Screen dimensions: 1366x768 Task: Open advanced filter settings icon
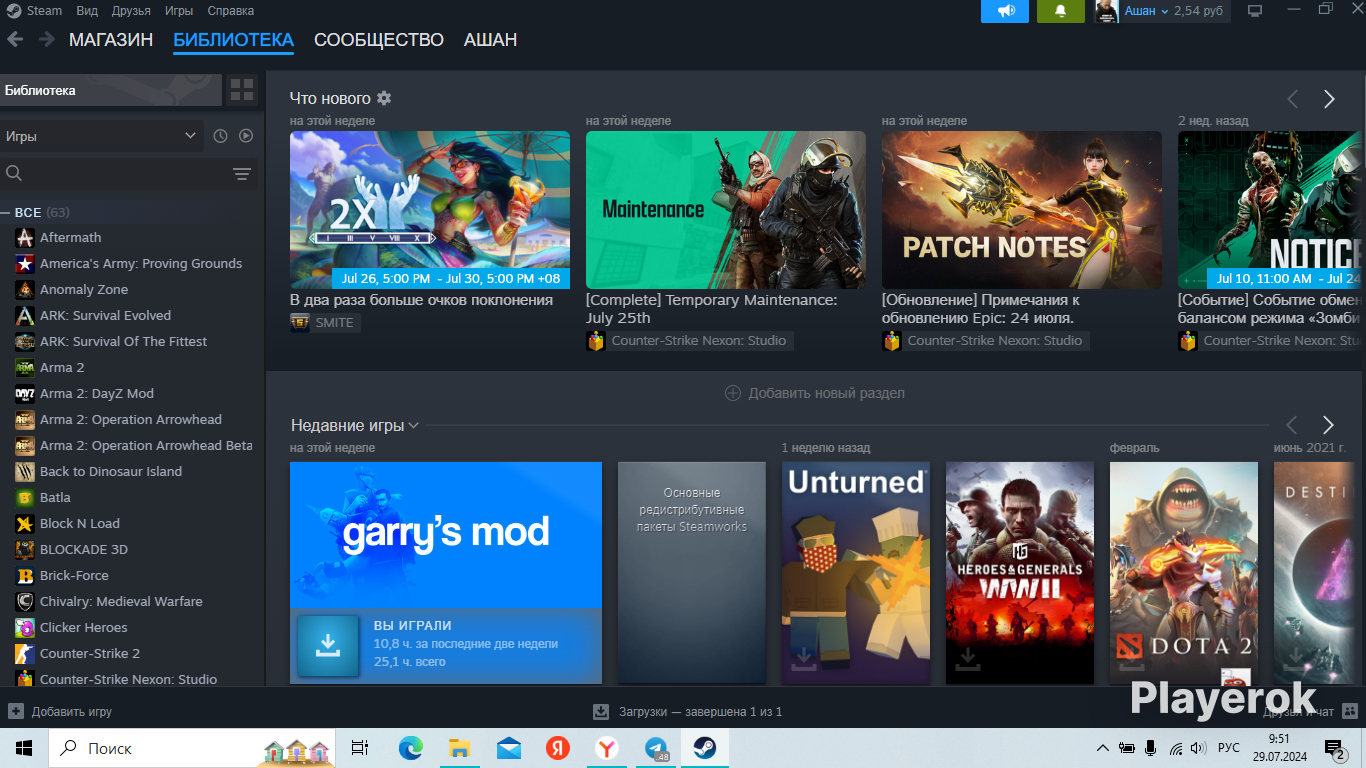point(241,174)
